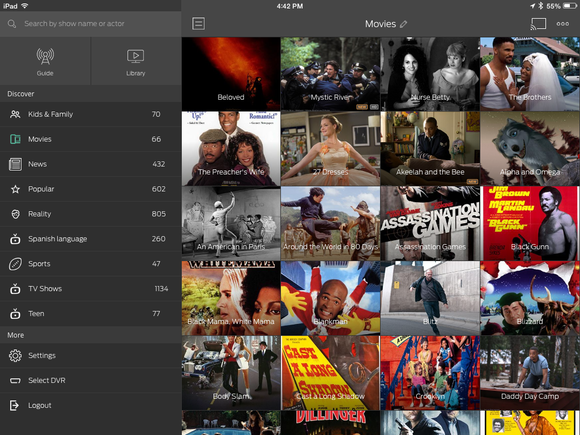Image resolution: width=580 pixels, height=435 pixels.
Task: Tap the Settings gear icon
Action: 15,355
